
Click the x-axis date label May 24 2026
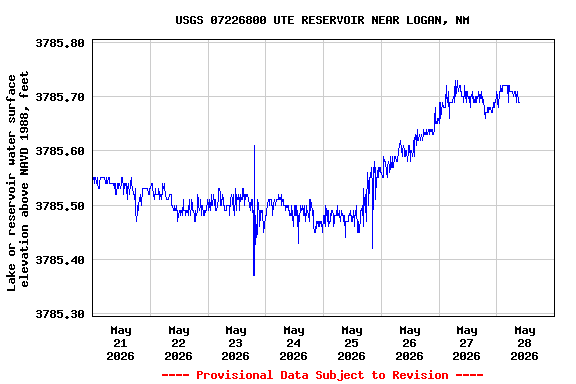294,343
